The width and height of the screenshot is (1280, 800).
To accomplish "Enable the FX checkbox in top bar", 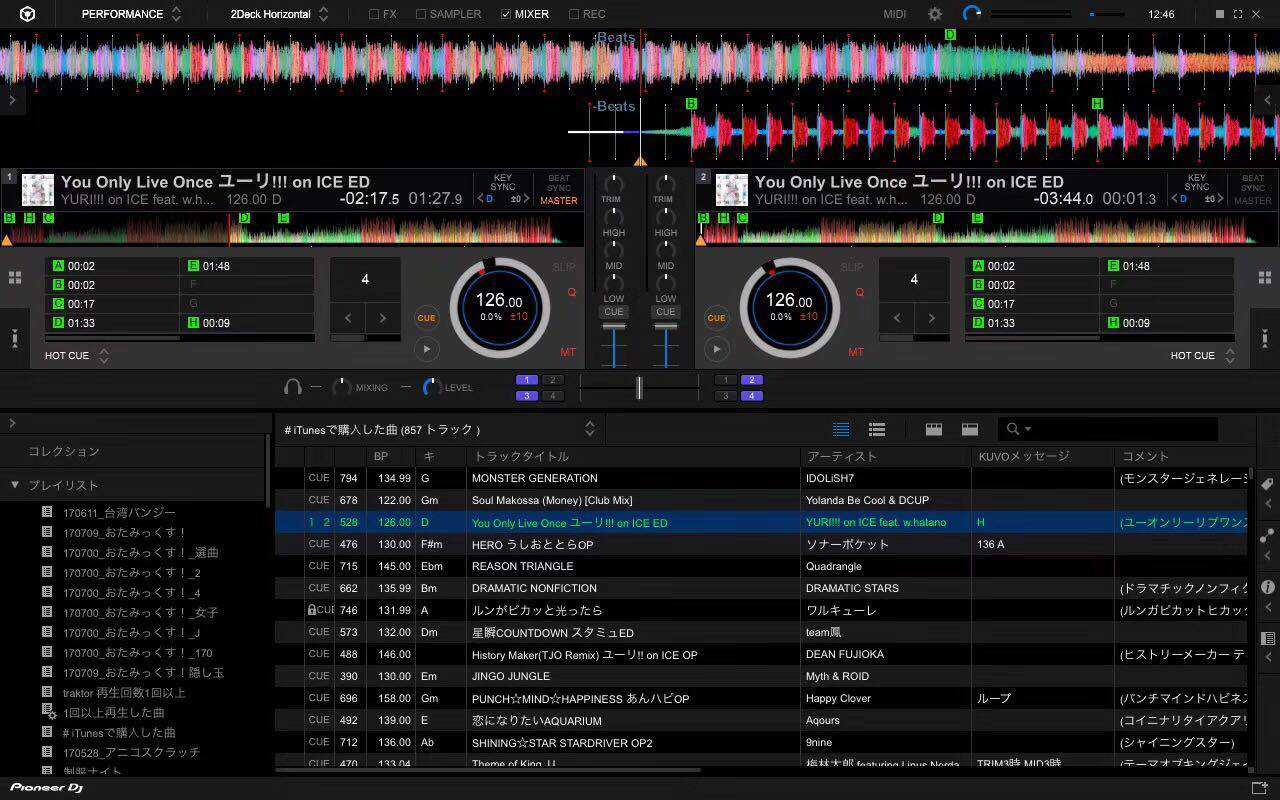I will pos(374,14).
